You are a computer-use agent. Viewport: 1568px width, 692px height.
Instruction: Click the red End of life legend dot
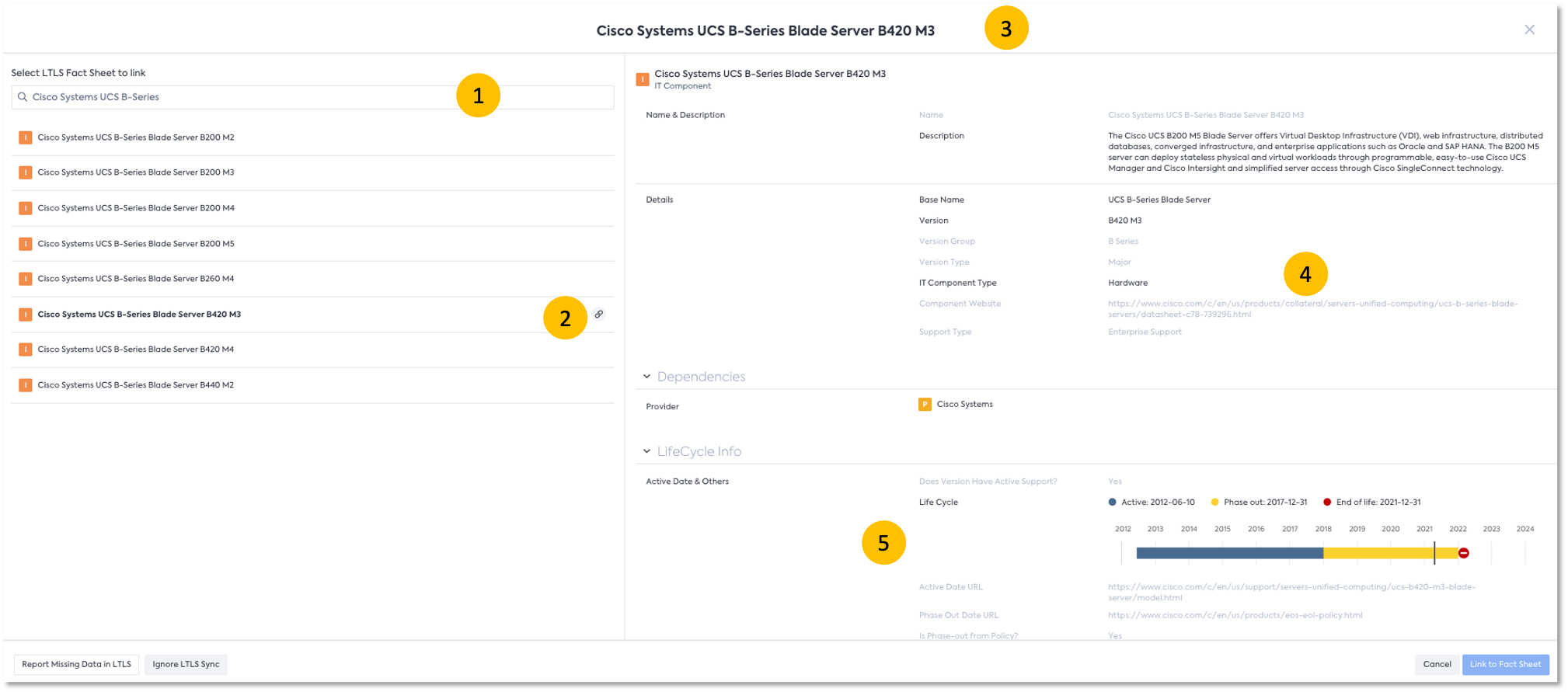1327,502
